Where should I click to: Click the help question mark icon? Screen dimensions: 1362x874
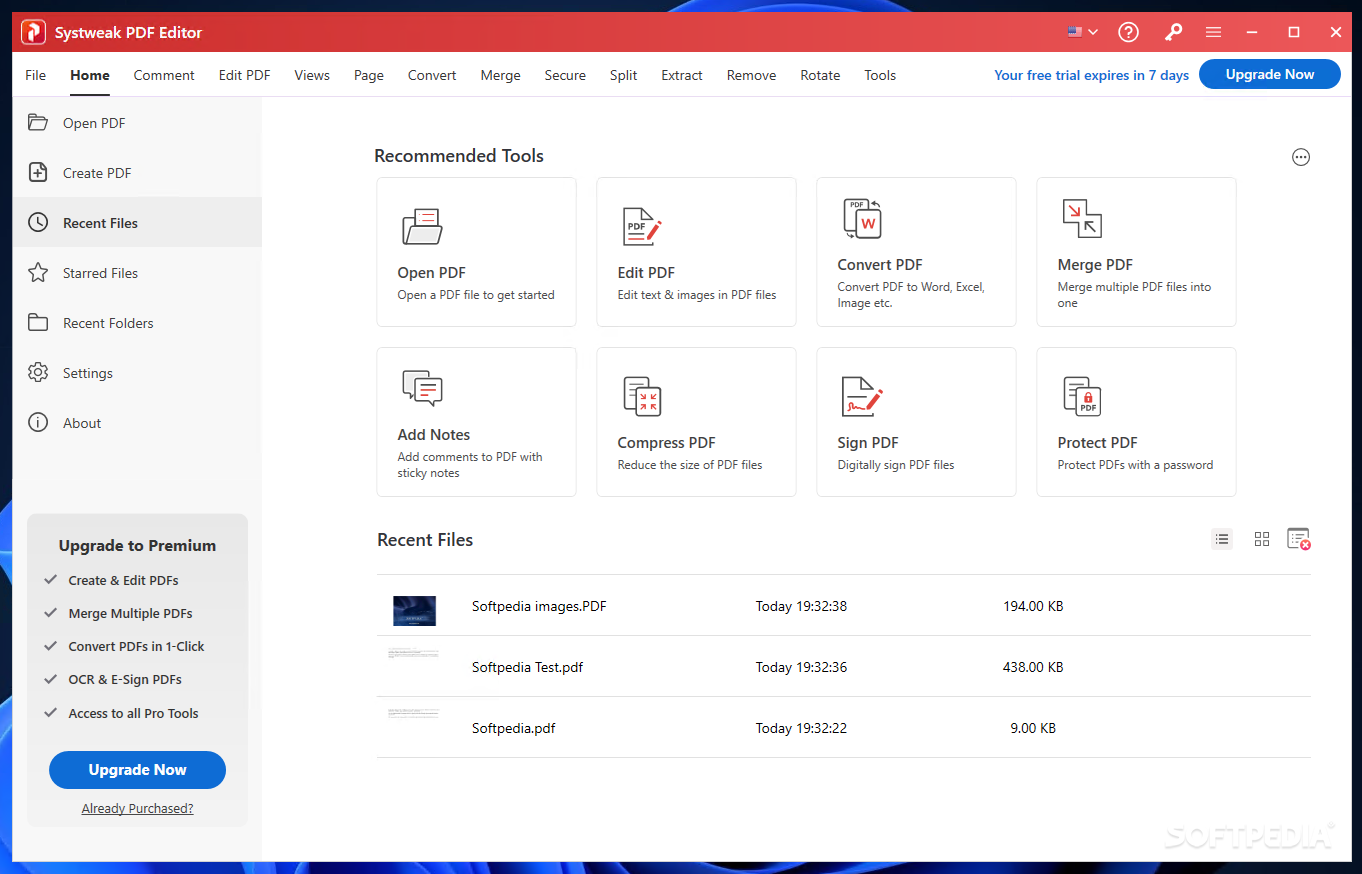pyautogui.click(x=1129, y=32)
